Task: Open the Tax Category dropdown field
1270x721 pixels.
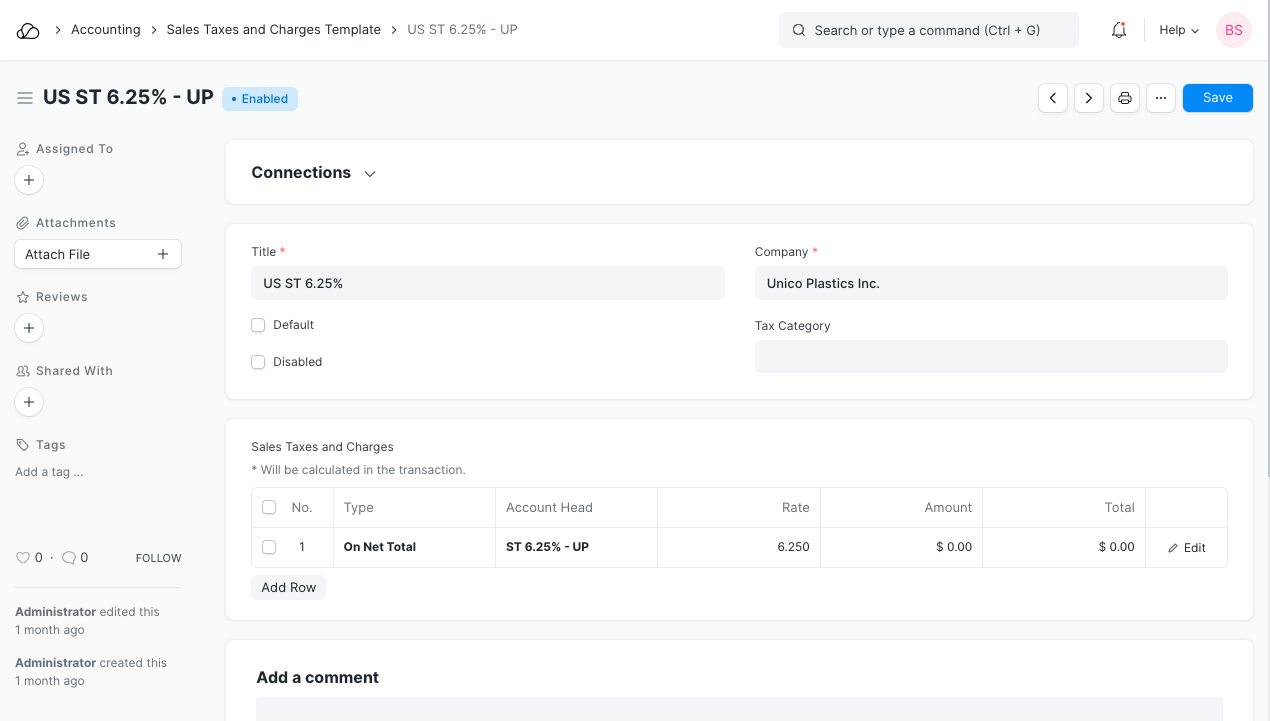Action: 991,356
